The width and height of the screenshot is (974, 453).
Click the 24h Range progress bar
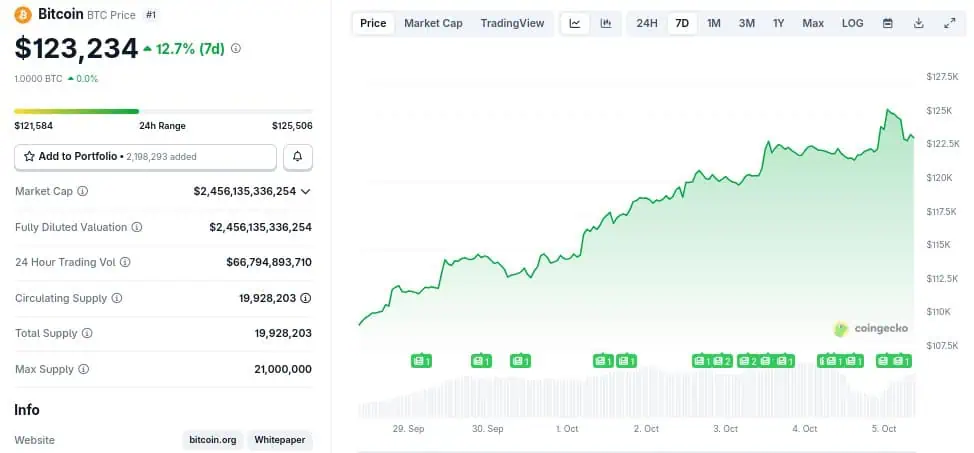pos(163,111)
